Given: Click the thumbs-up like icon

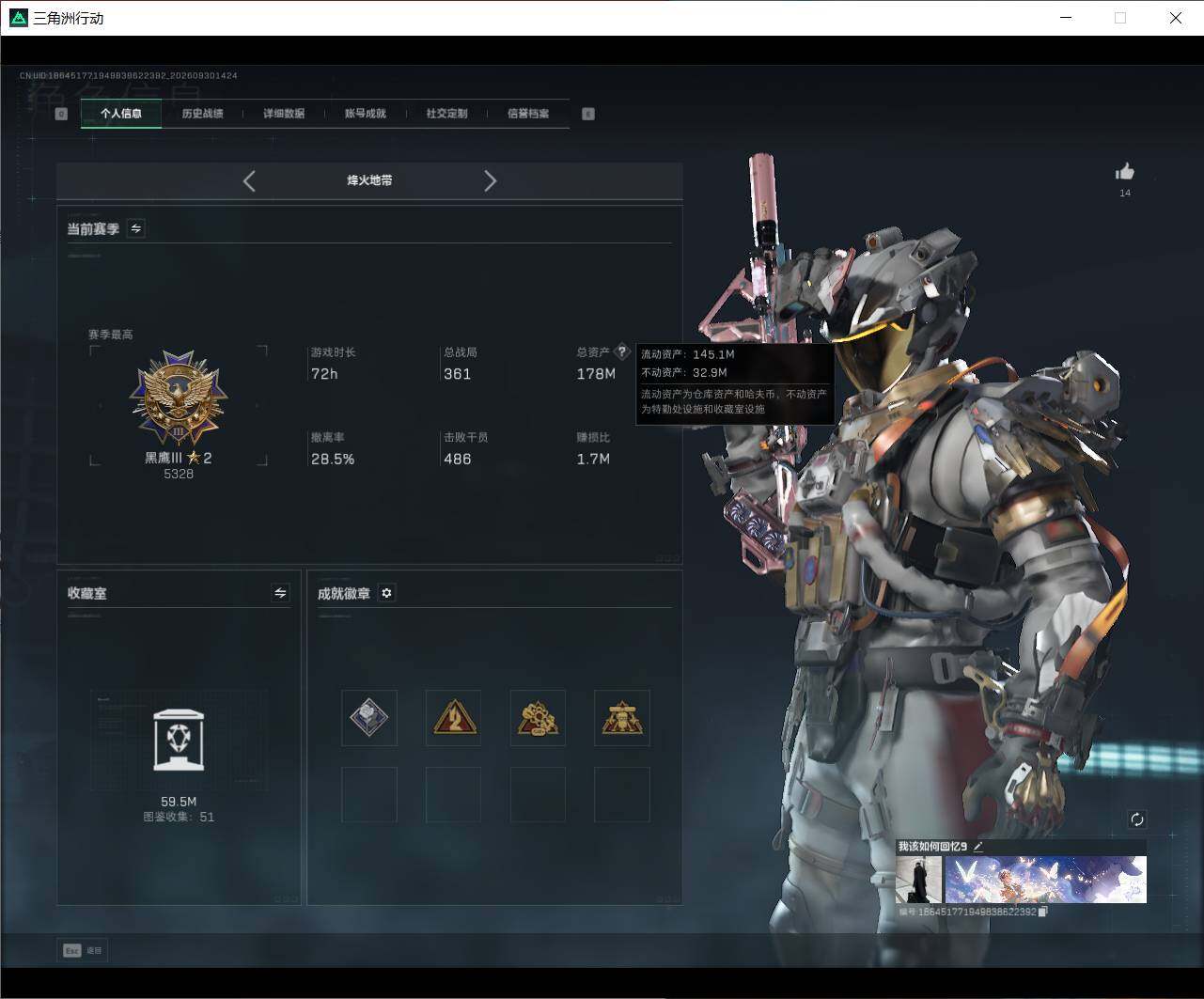Looking at the screenshot, I should 1125,171.
